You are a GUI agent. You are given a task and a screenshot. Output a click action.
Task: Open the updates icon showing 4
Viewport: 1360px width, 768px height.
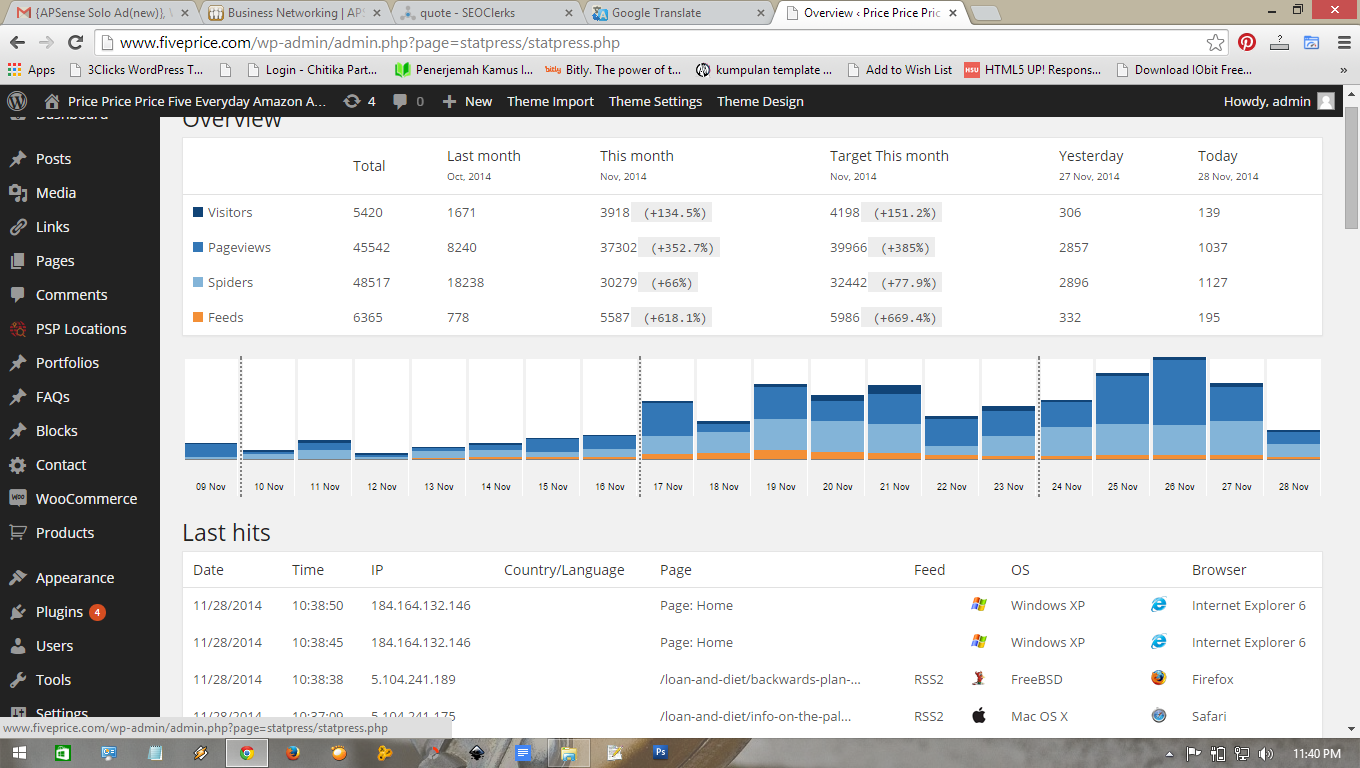pyautogui.click(x=359, y=101)
